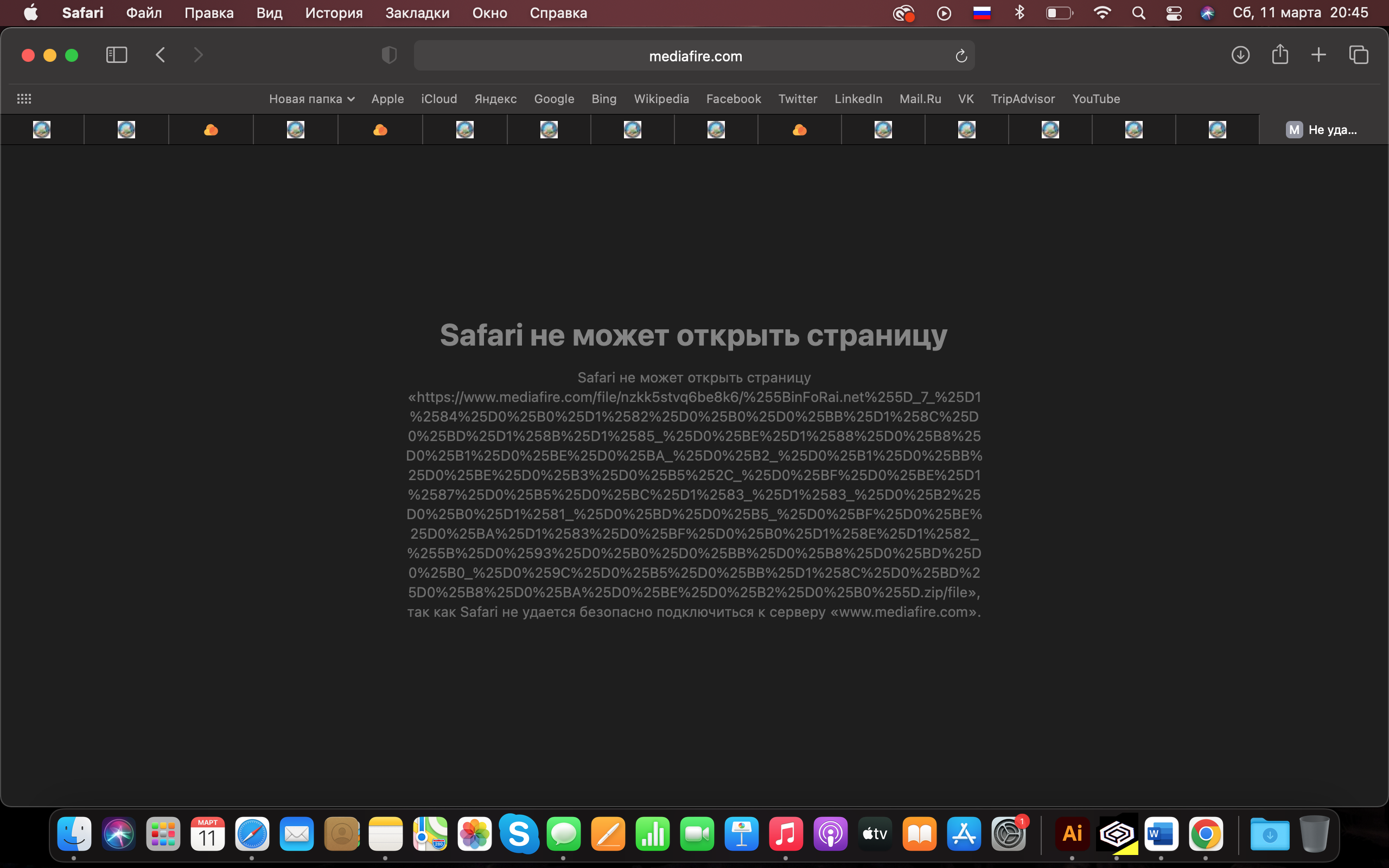Screen dimensions: 1389x868
Task: Open Control Center in menu bar
Action: pyautogui.click(x=1174, y=12)
